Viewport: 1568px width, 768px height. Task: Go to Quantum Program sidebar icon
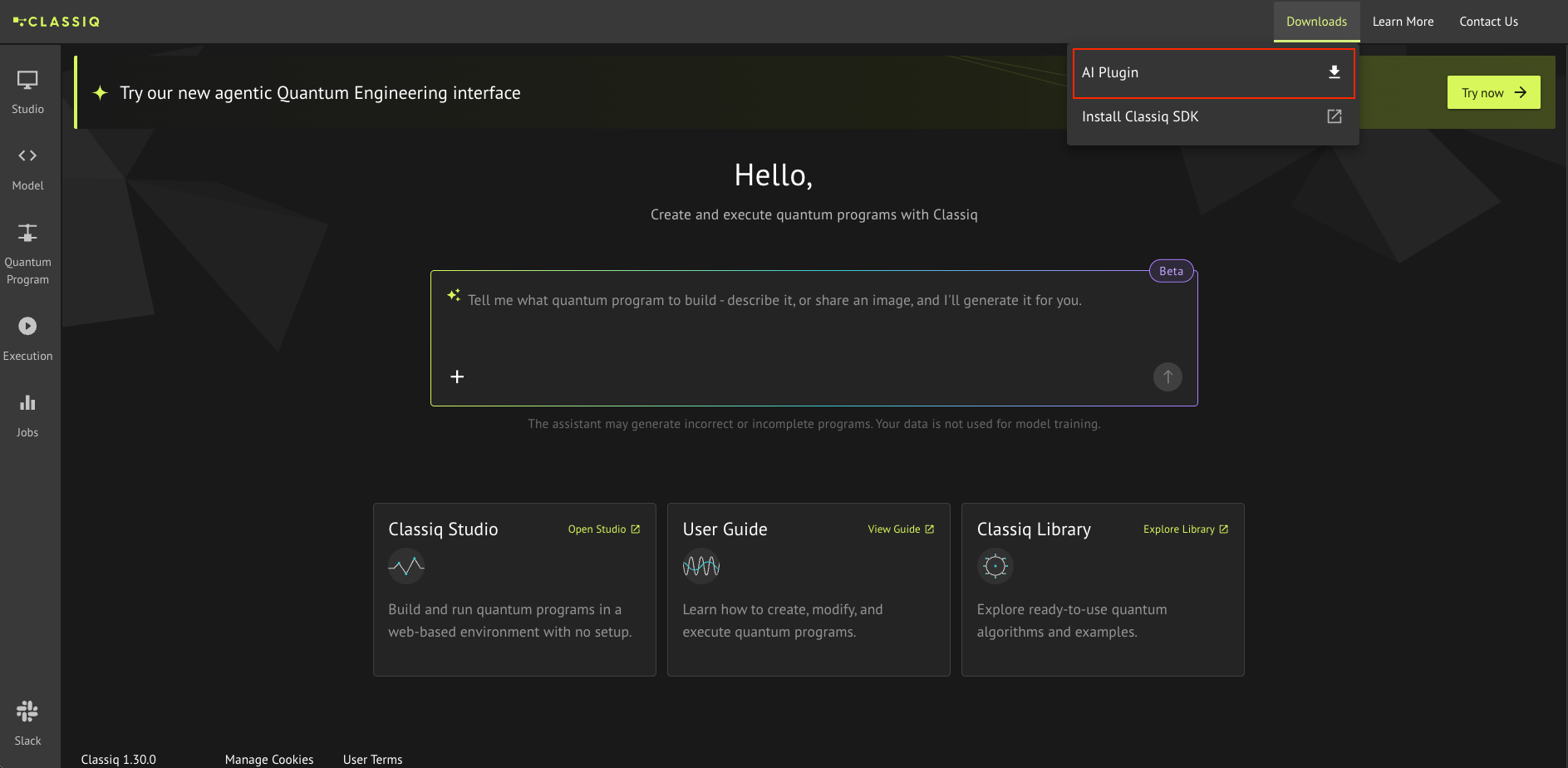(27, 233)
